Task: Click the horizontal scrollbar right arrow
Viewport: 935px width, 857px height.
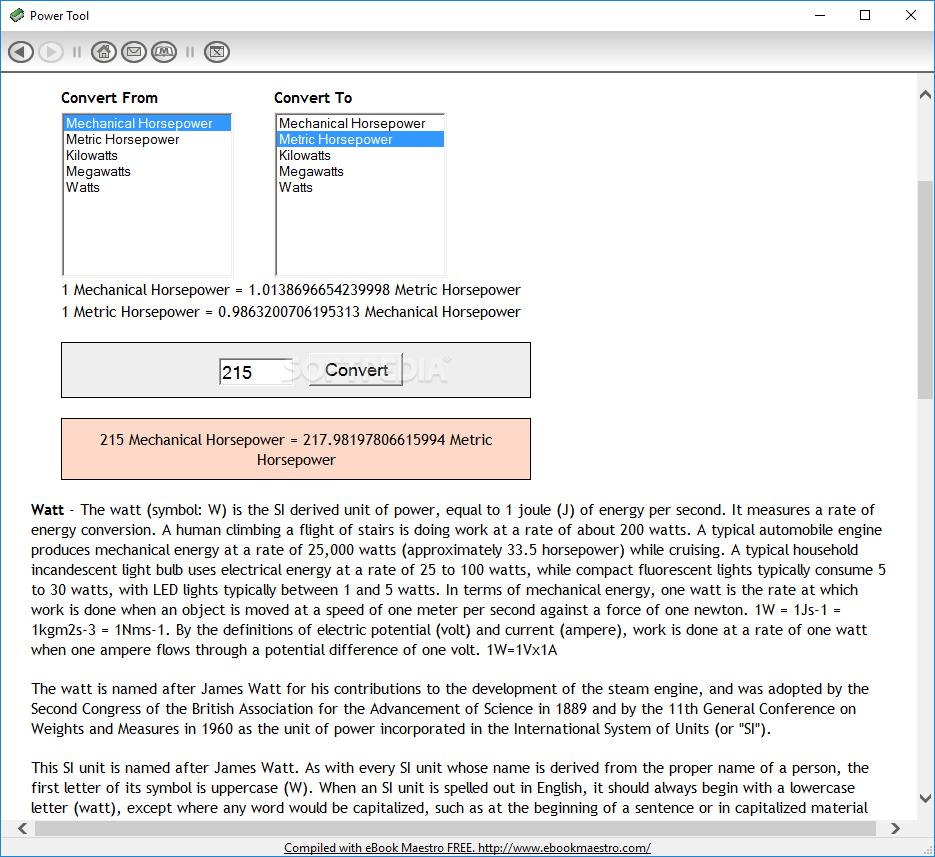Action: click(x=894, y=828)
